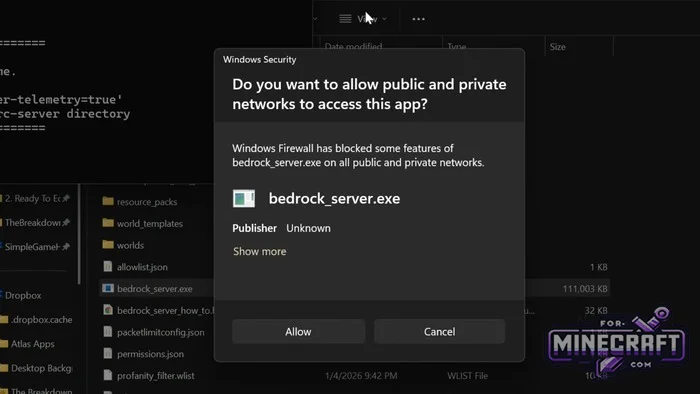The width and height of the screenshot is (700, 394).
Task: Select the bedrock_server_how_to file name
Action: [166, 311]
